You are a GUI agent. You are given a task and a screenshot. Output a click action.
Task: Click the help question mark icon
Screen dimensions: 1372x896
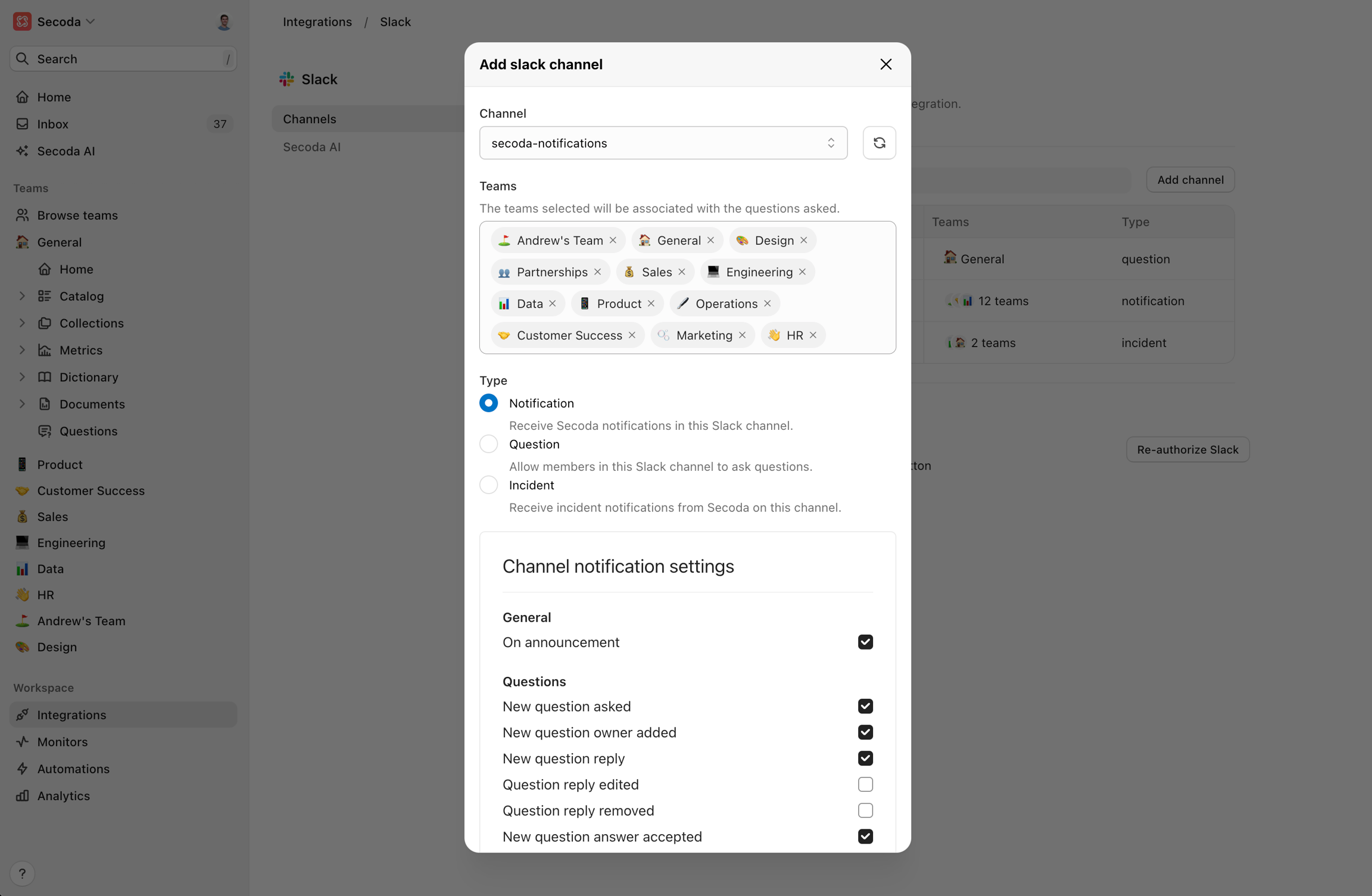(22, 873)
